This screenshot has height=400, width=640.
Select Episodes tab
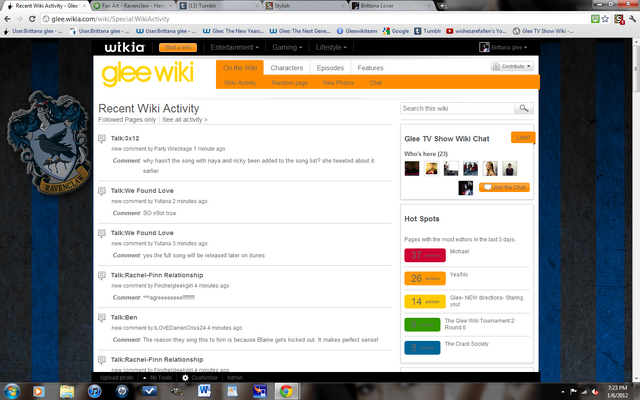330,68
